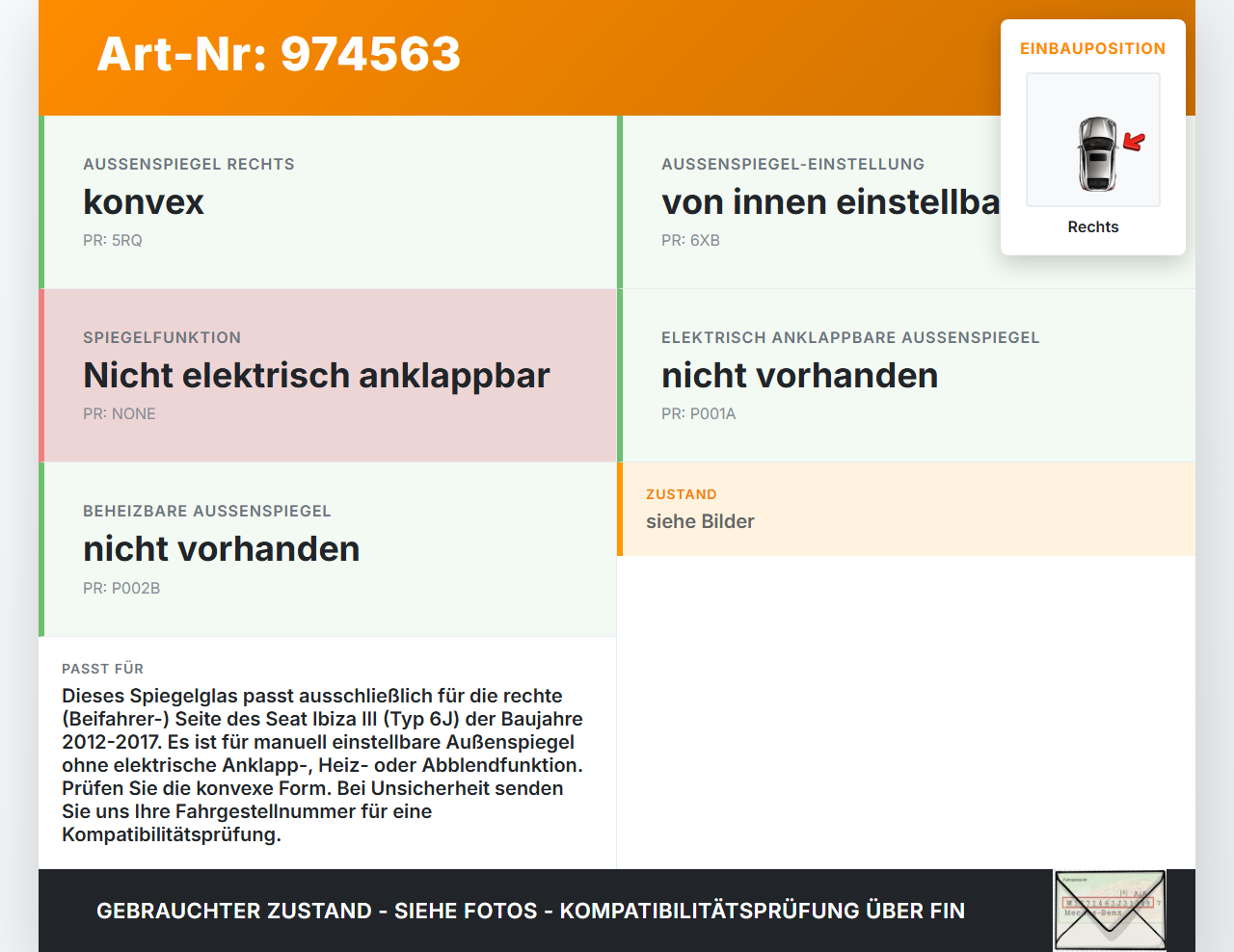Click the 'Rechts' caption under the car image
Image resolution: width=1234 pixels, height=952 pixels.
[1093, 226]
